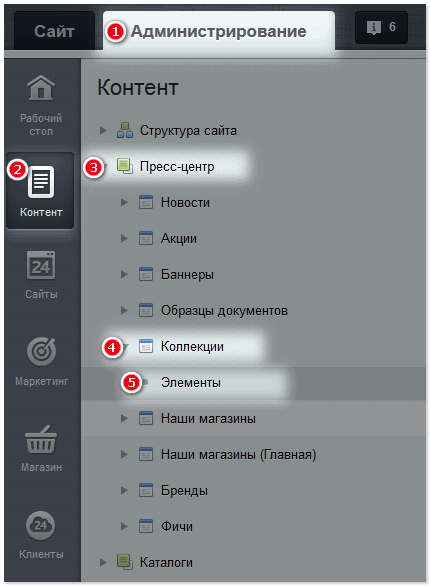The image size is (431, 587).
Task: Open Наши магазины (Главная) tree label
Action: click(x=239, y=454)
